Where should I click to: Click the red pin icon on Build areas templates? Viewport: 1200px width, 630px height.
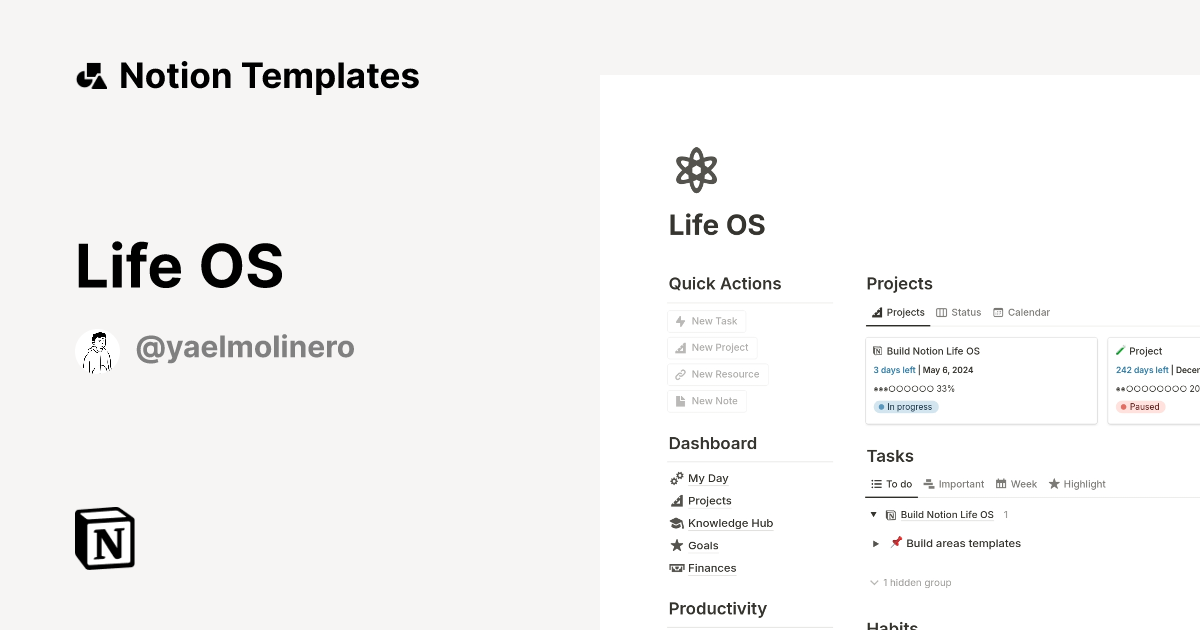pyautogui.click(x=896, y=543)
